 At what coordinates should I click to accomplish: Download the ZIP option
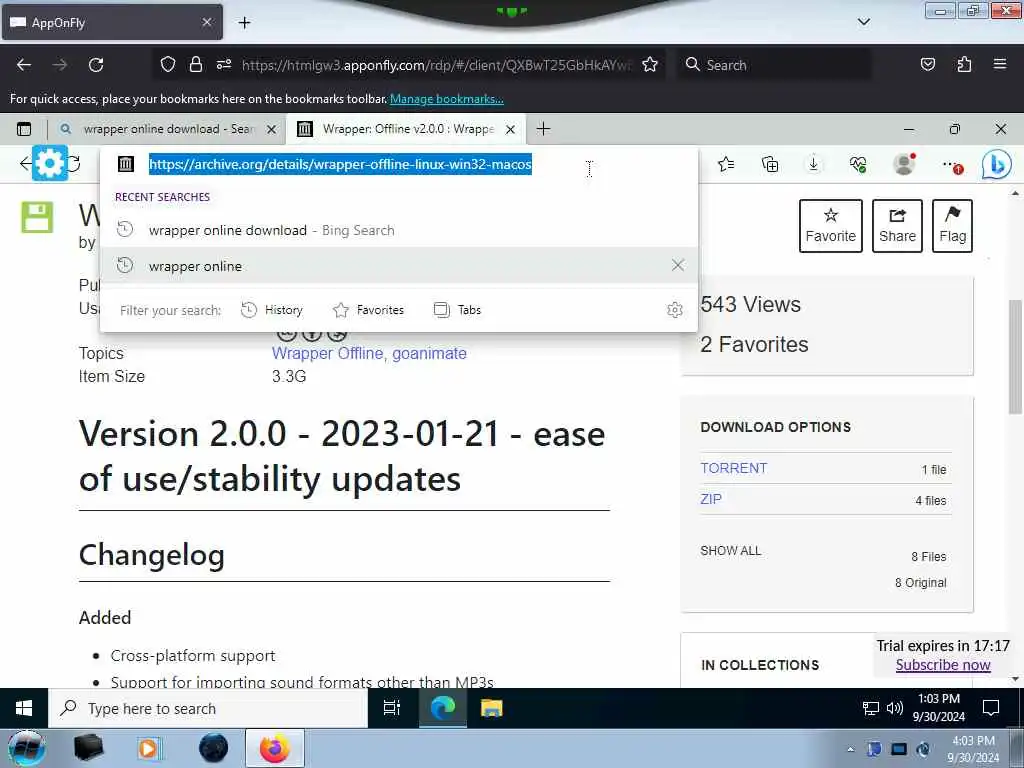pos(711,500)
